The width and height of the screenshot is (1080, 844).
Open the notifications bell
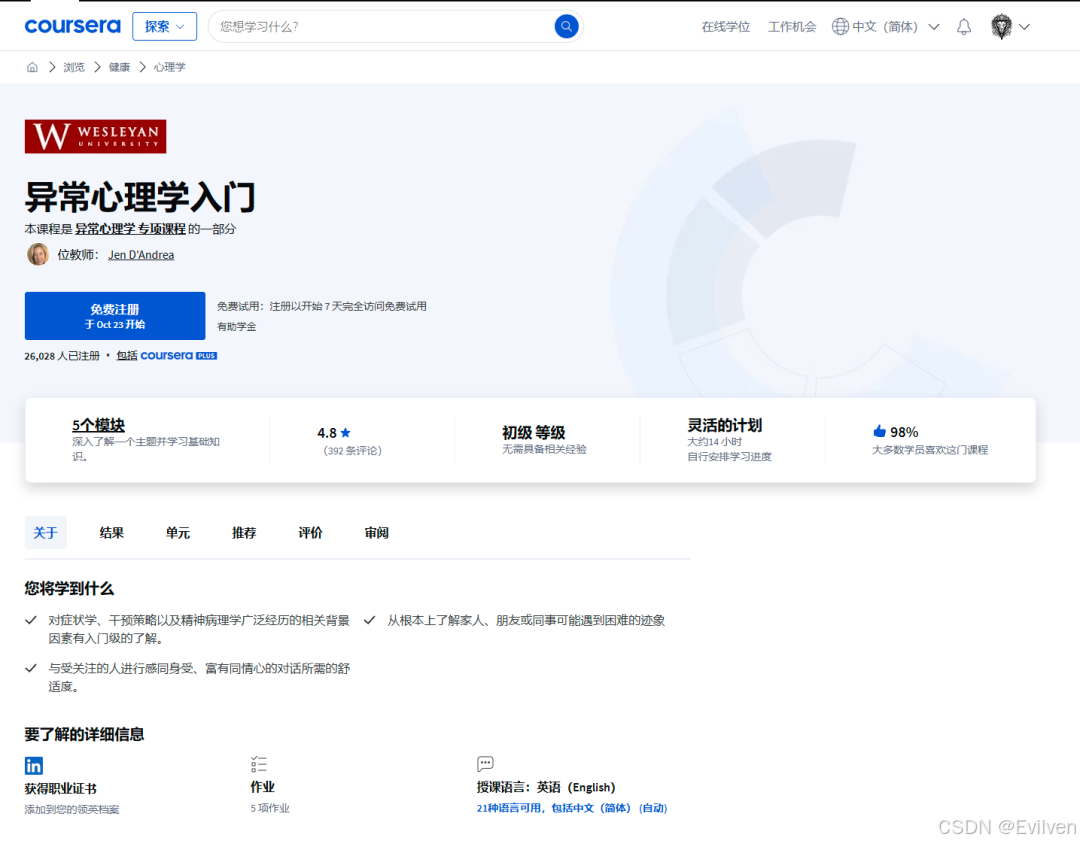tap(964, 27)
